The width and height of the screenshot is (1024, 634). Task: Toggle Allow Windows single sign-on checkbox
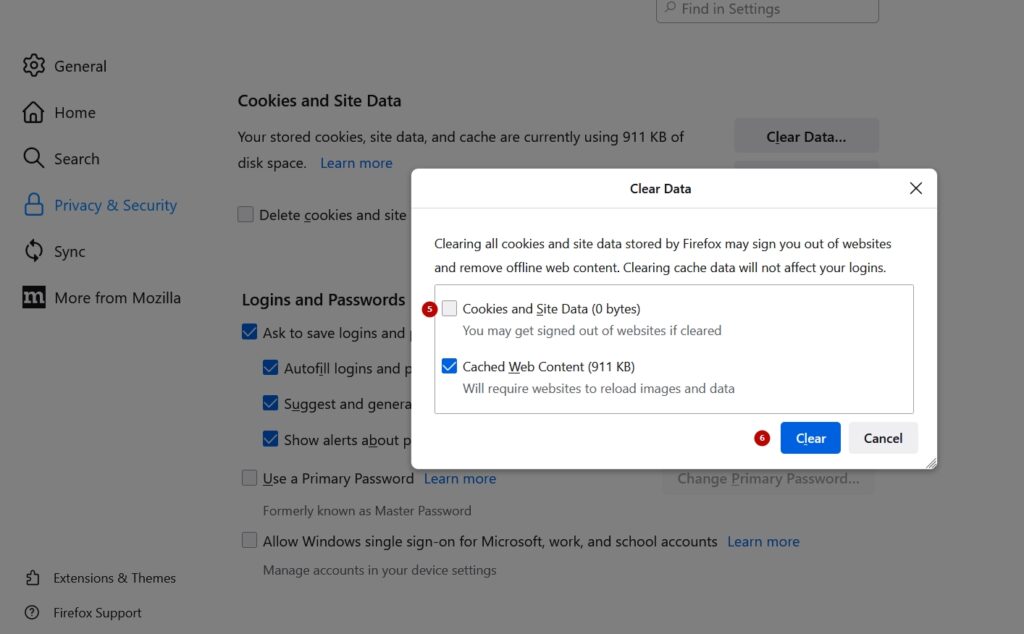249,541
